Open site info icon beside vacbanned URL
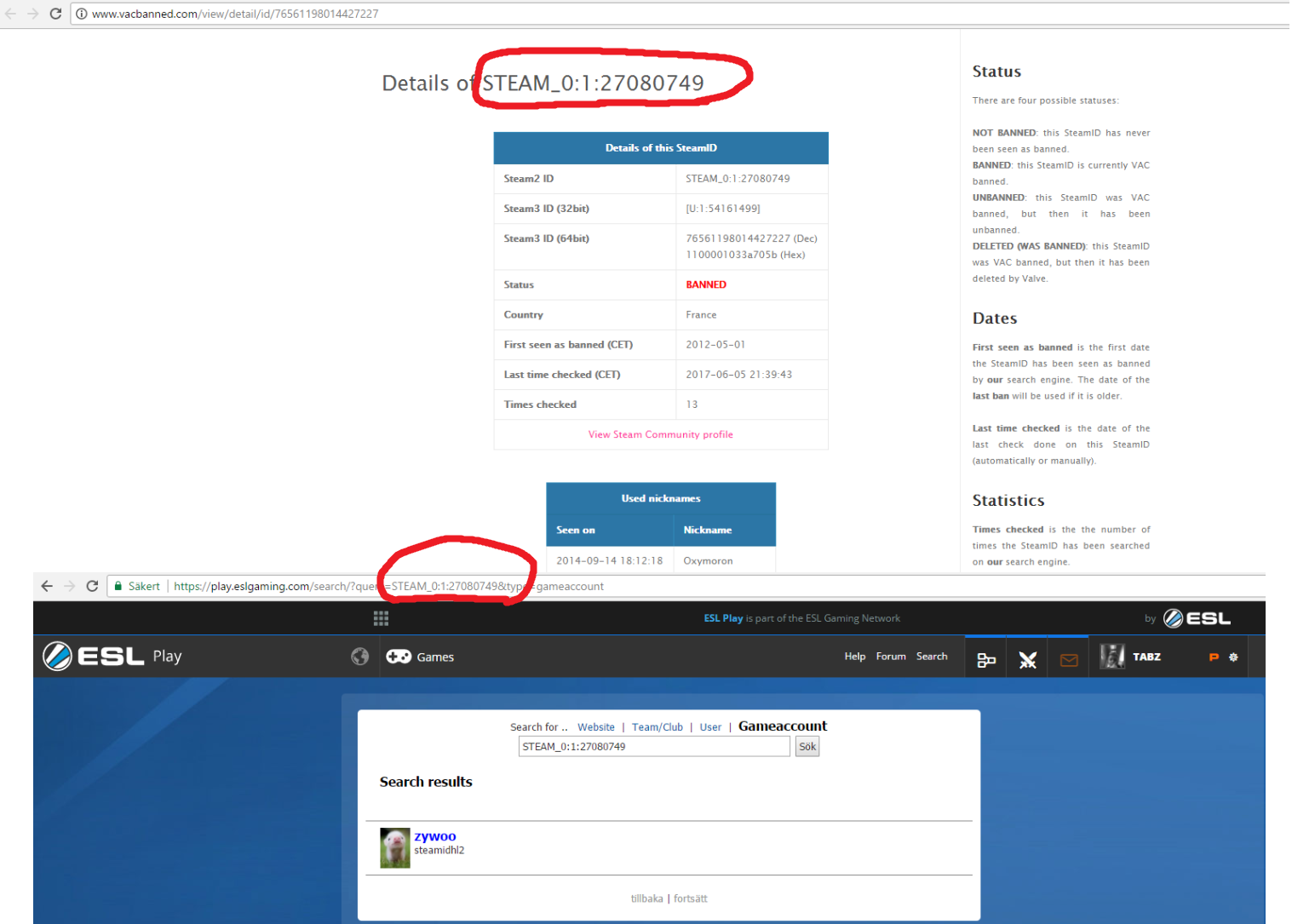 81,14
